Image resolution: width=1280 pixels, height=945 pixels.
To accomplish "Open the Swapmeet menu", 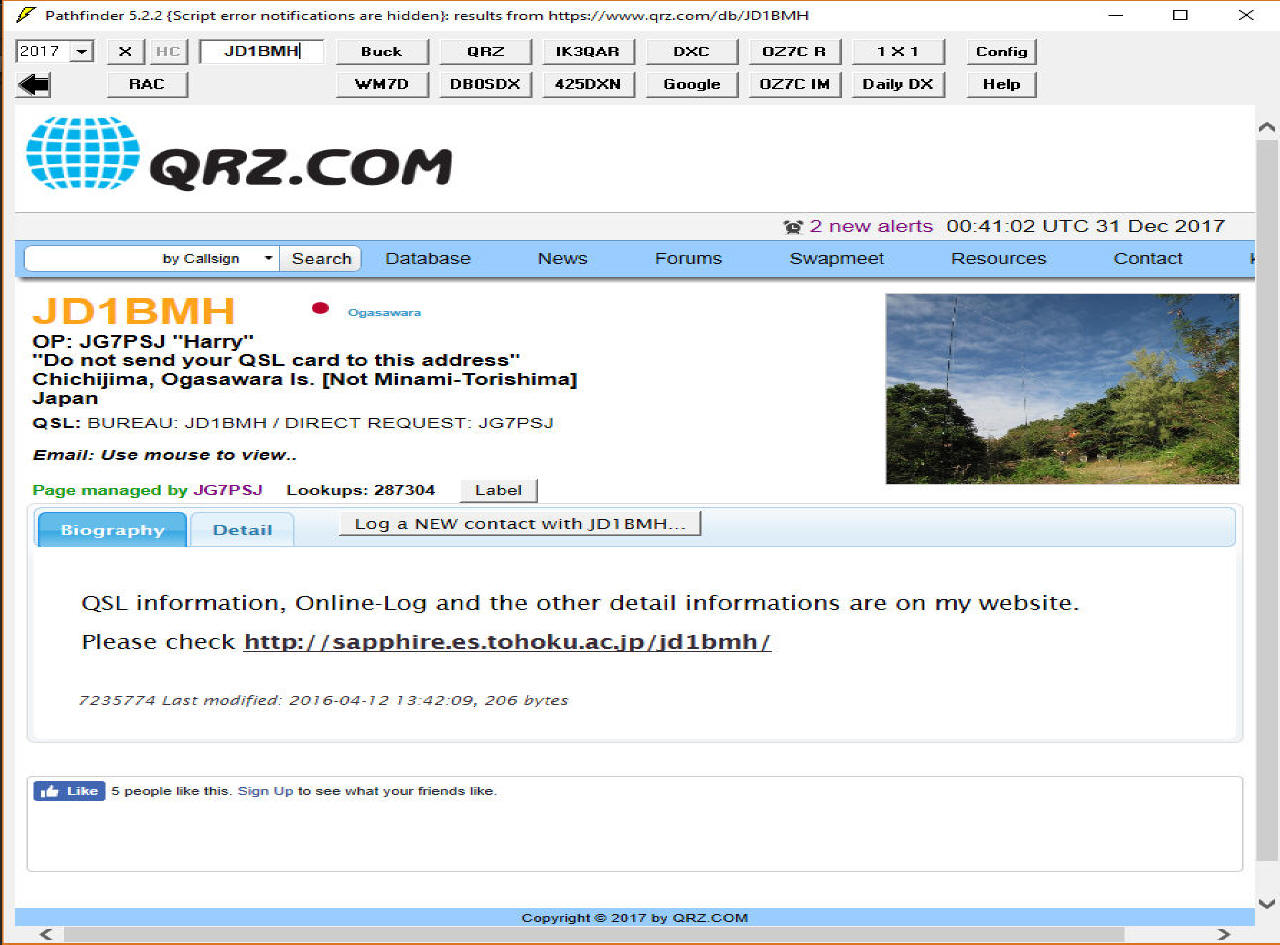I will [x=837, y=258].
